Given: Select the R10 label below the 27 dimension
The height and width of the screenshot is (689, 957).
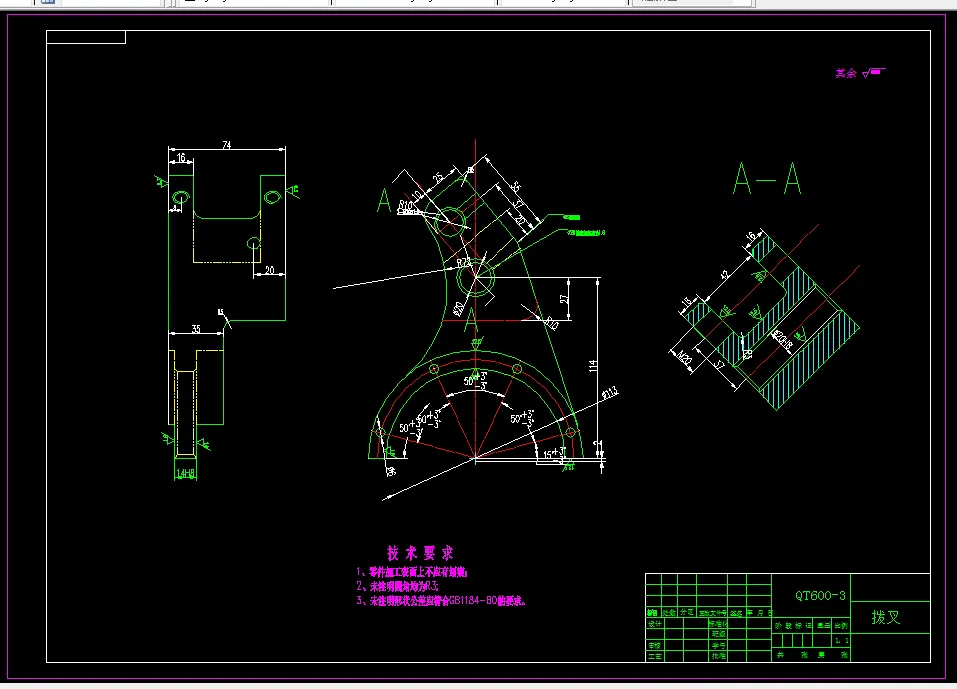Looking at the screenshot, I should point(551,322).
